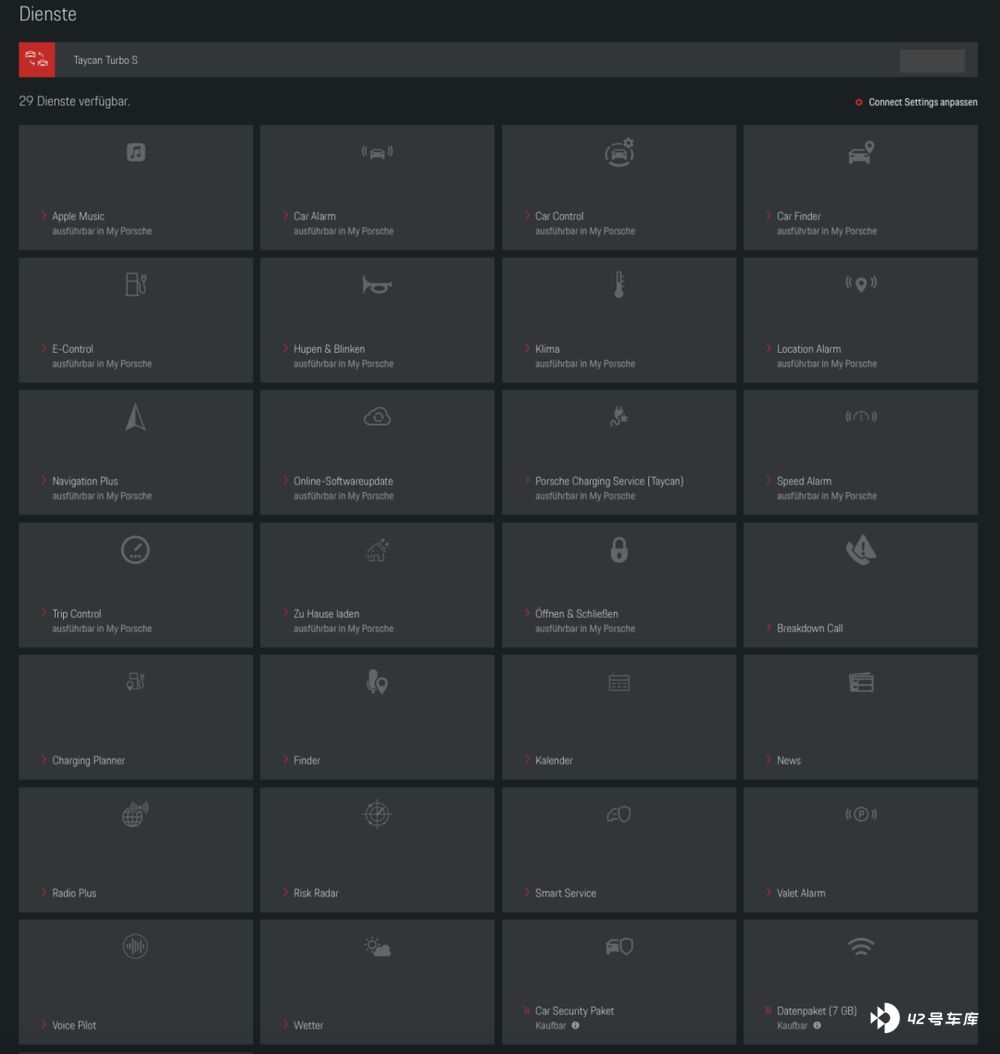Click the Hupen & Blinken horn icon

click(x=377, y=285)
